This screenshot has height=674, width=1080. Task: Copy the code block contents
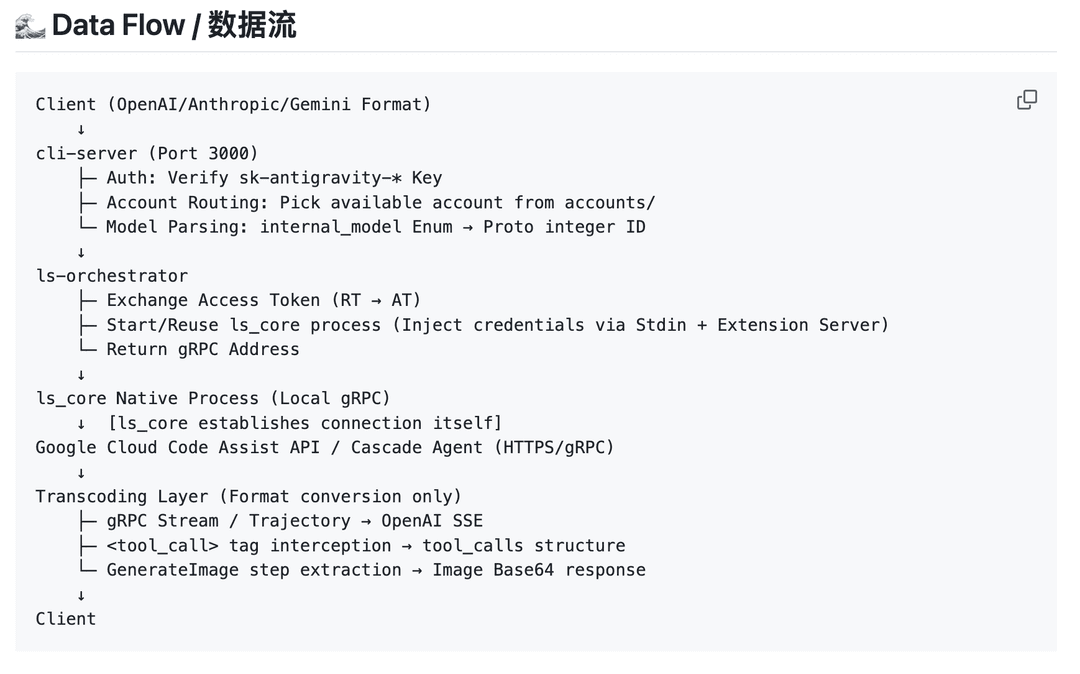click(1026, 100)
